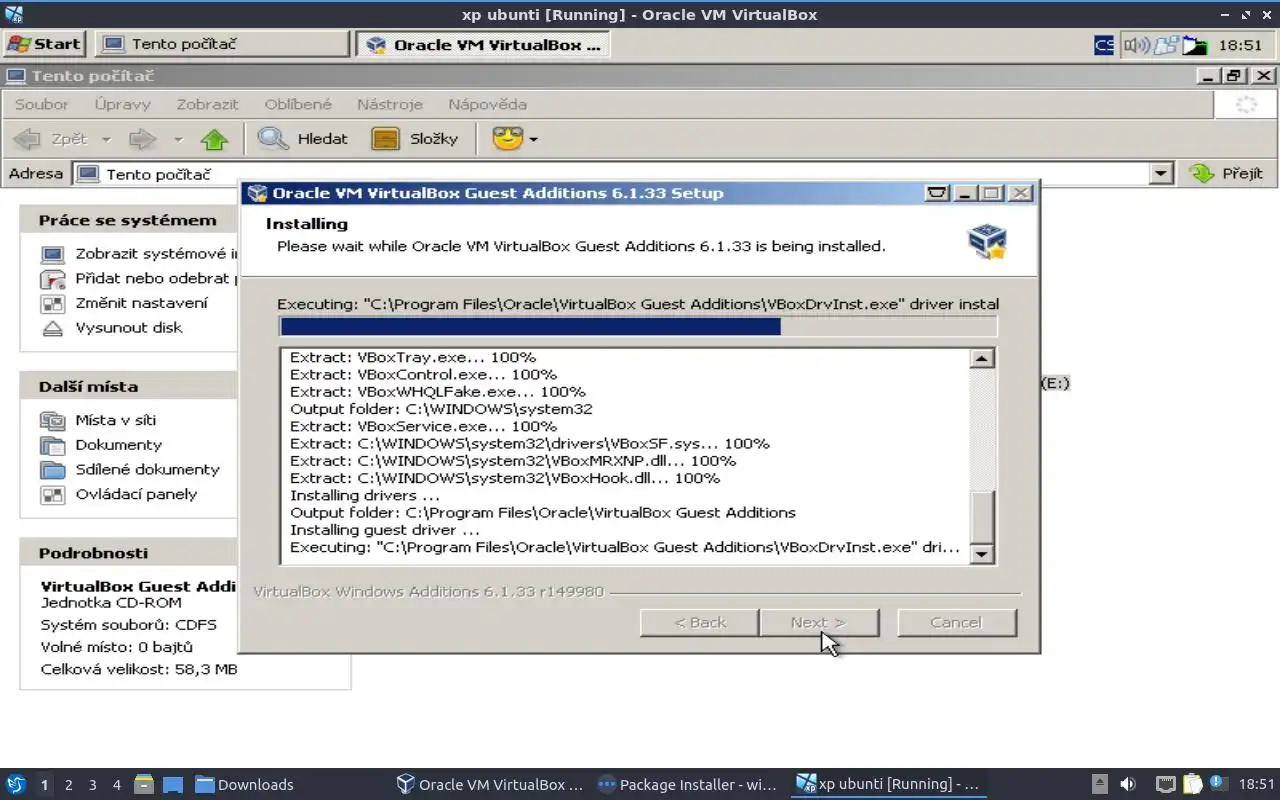Open the host panel volume icon
1280x800 pixels.
(1128, 784)
